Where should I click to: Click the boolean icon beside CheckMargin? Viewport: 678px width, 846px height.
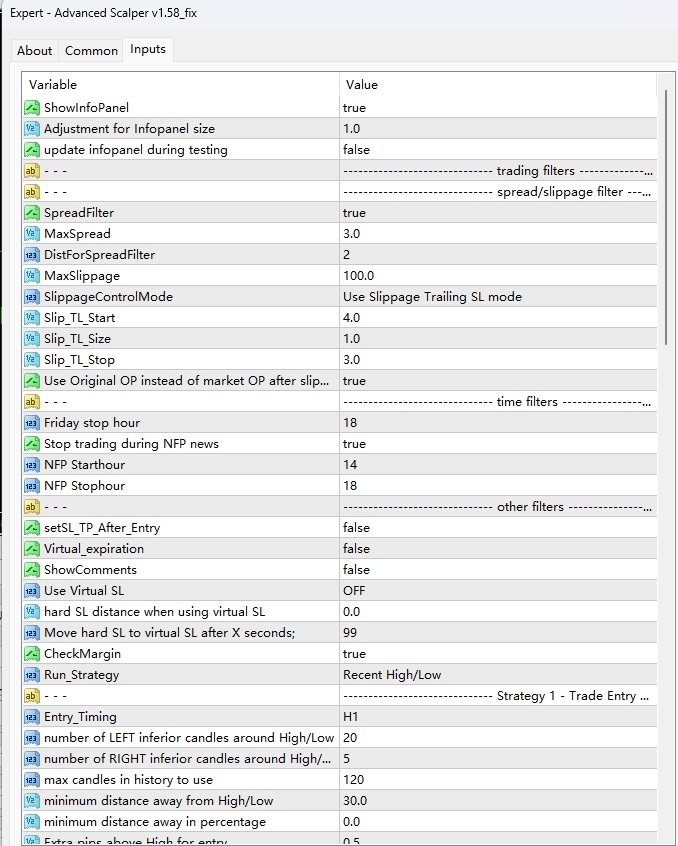click(32, 653)
